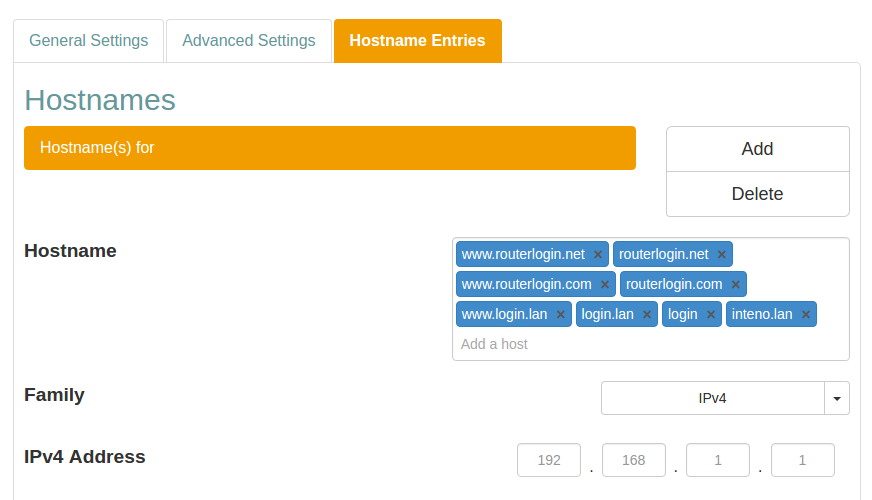
Task: Select the Hostname Entries tab
Action: [417, 41]
